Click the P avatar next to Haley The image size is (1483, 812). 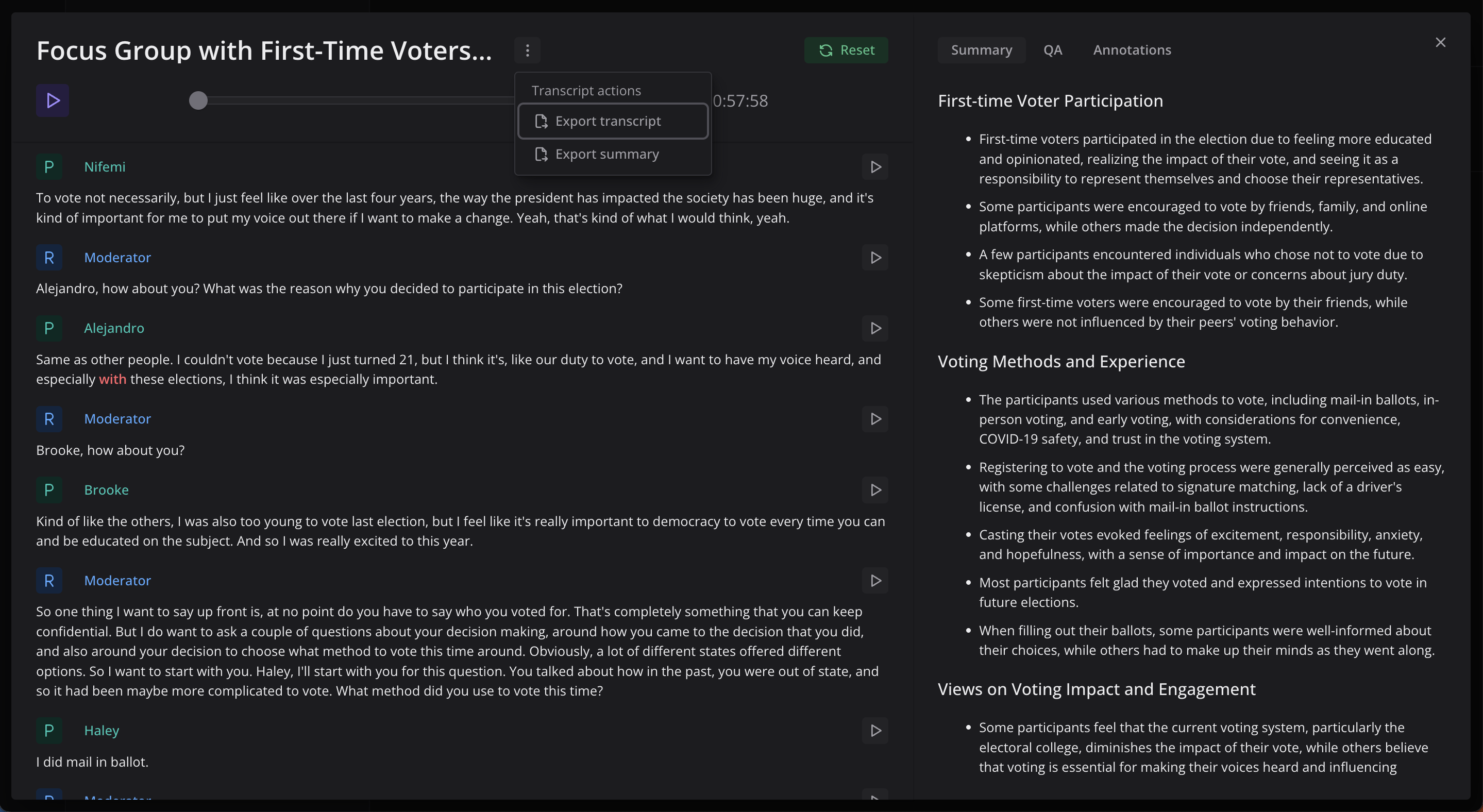[x=49, y=731]
